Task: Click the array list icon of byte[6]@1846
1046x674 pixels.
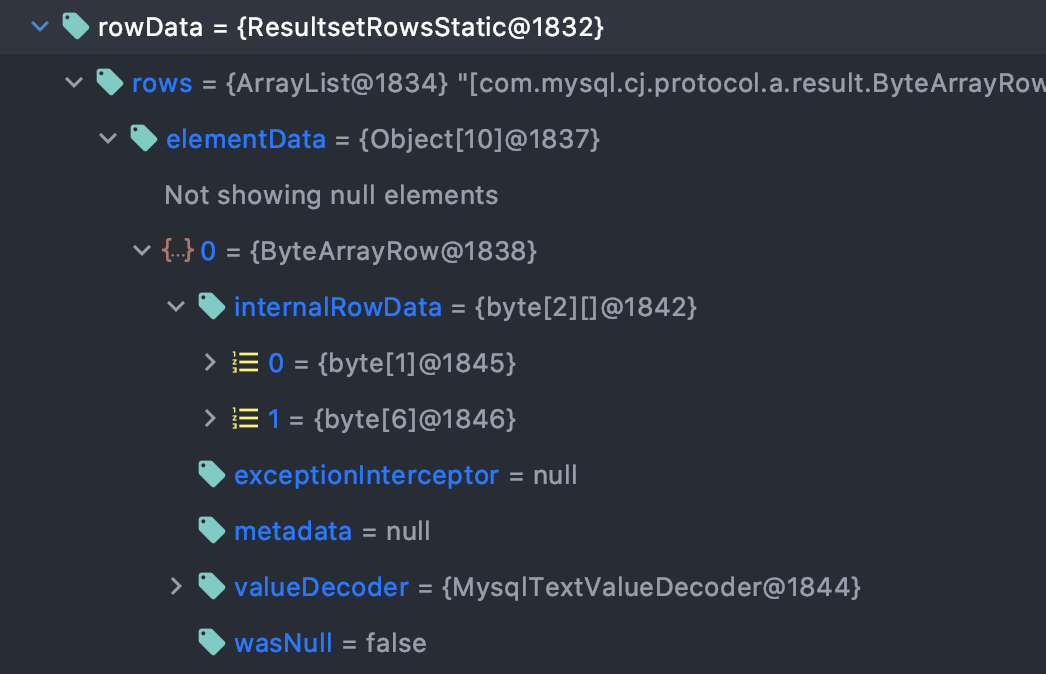Action: click(245, 418)
